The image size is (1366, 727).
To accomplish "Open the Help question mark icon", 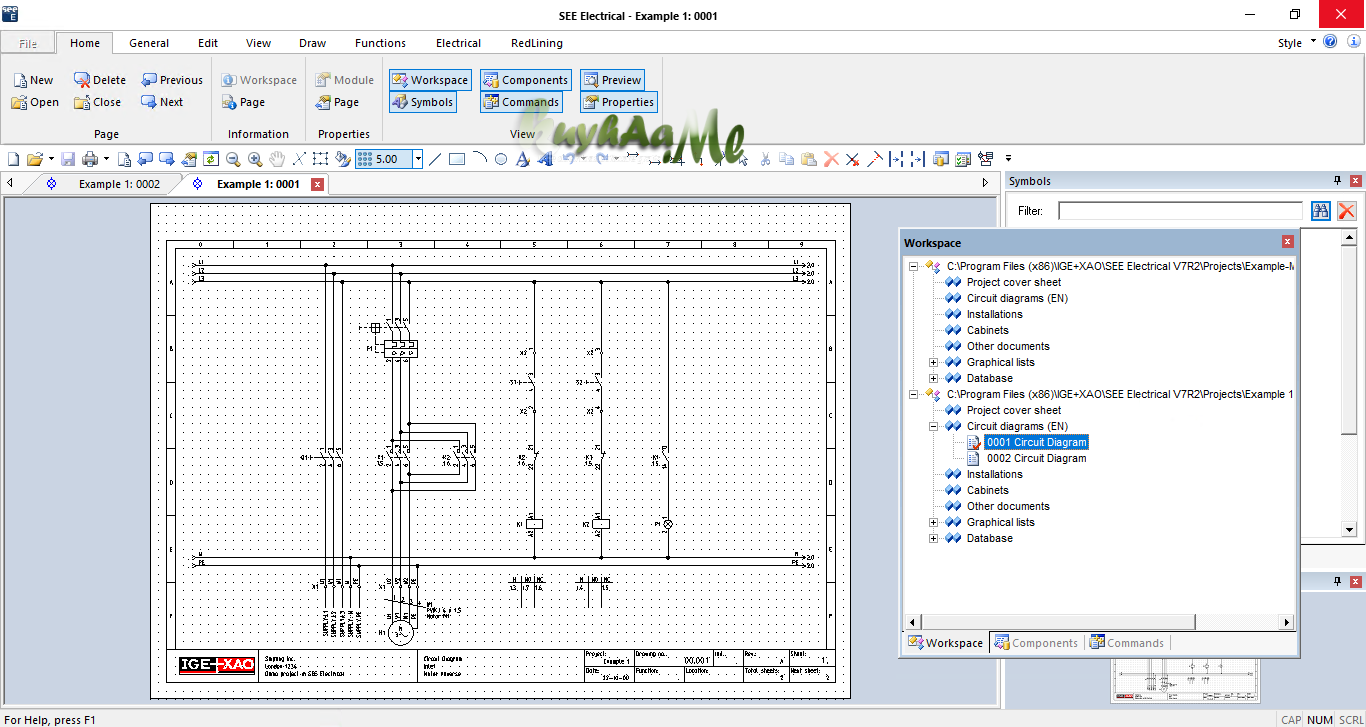I will 1330,42.
